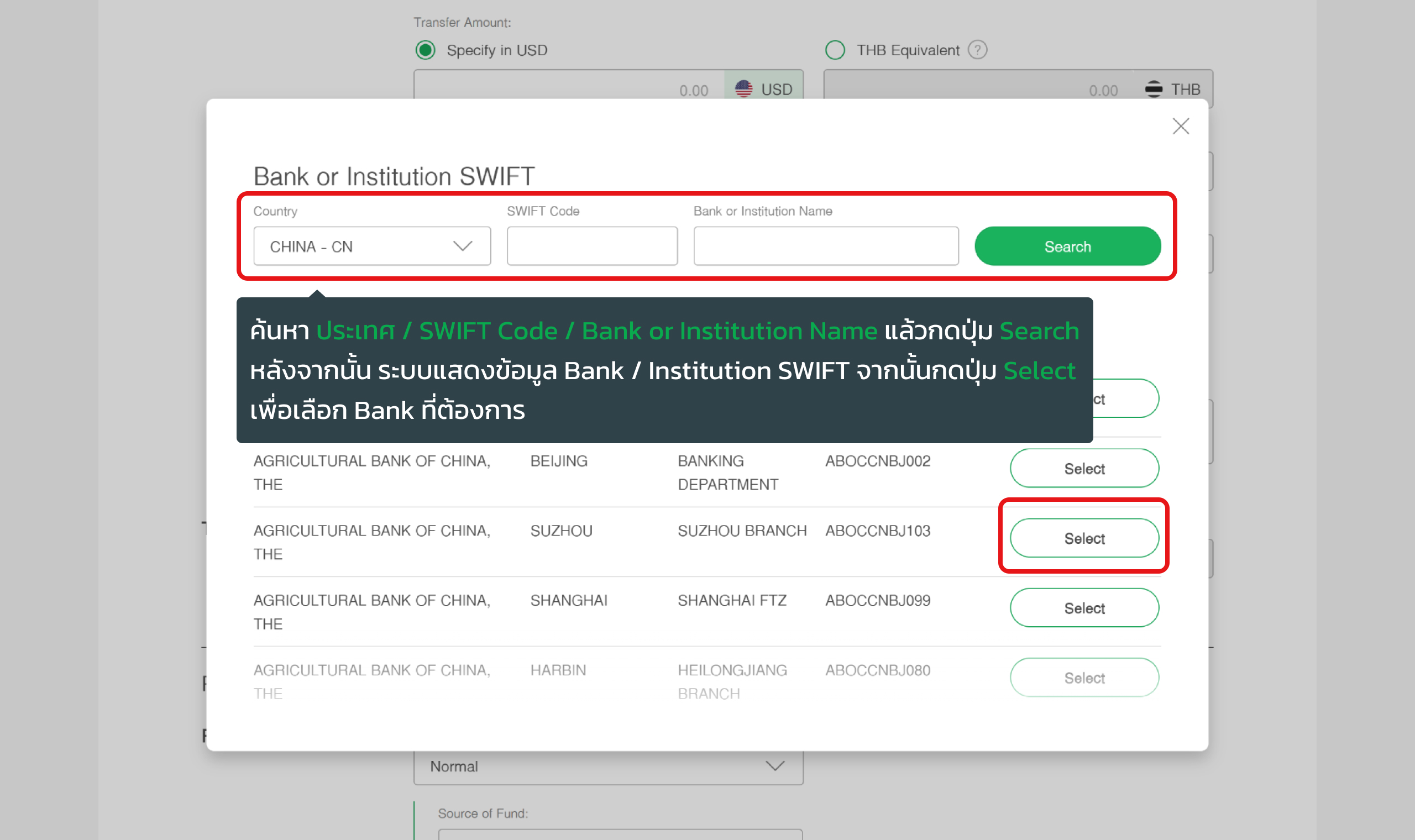This screenshot has width=1415, height=840.
Task: Select the Shanghai FTZ ABOCCNBJ099 bank
Action: click(1084, 608)
